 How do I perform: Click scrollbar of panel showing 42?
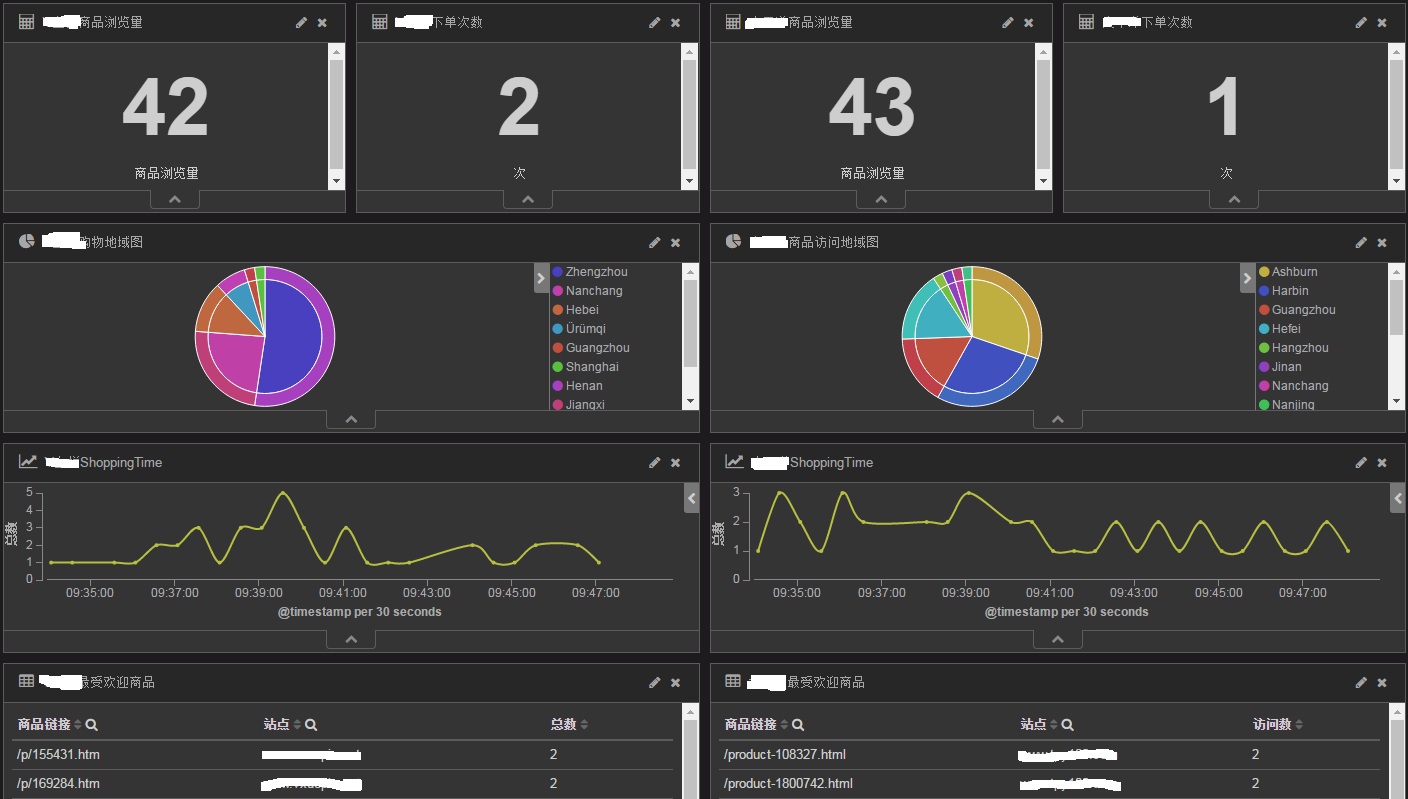click(x=337, y=116)
